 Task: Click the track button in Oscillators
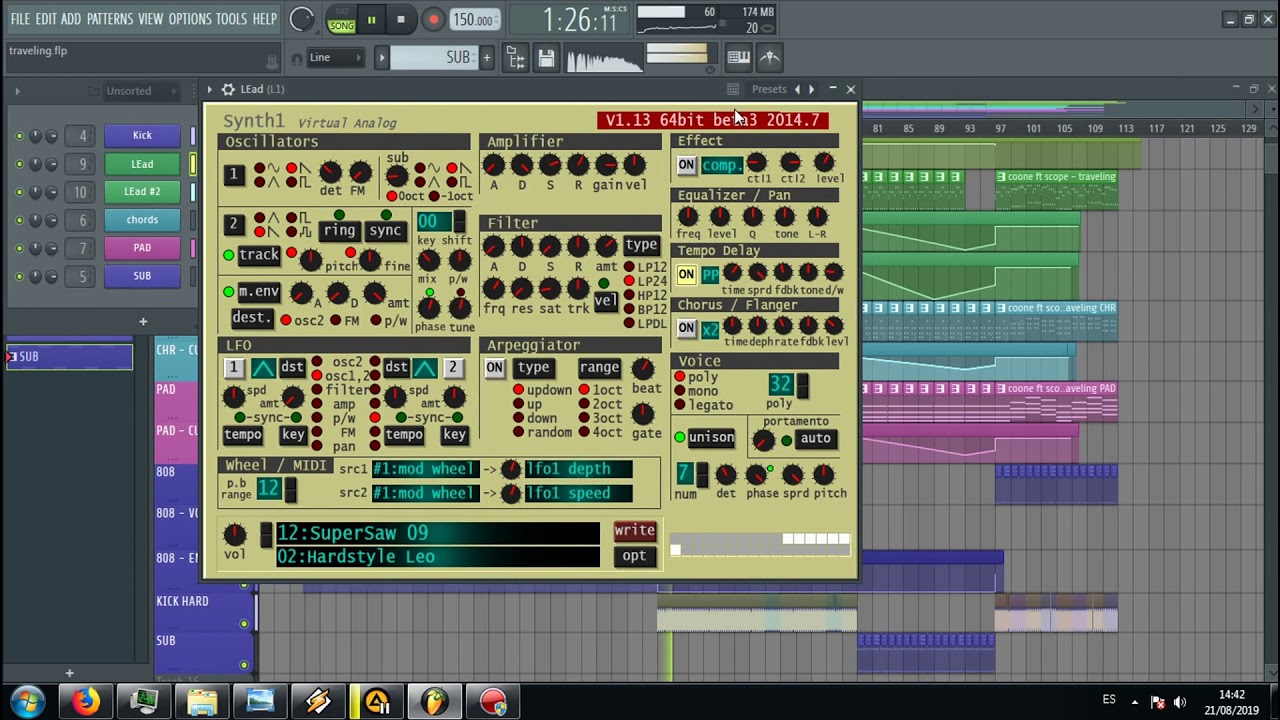pyautogui.click(x=259, y=255)
